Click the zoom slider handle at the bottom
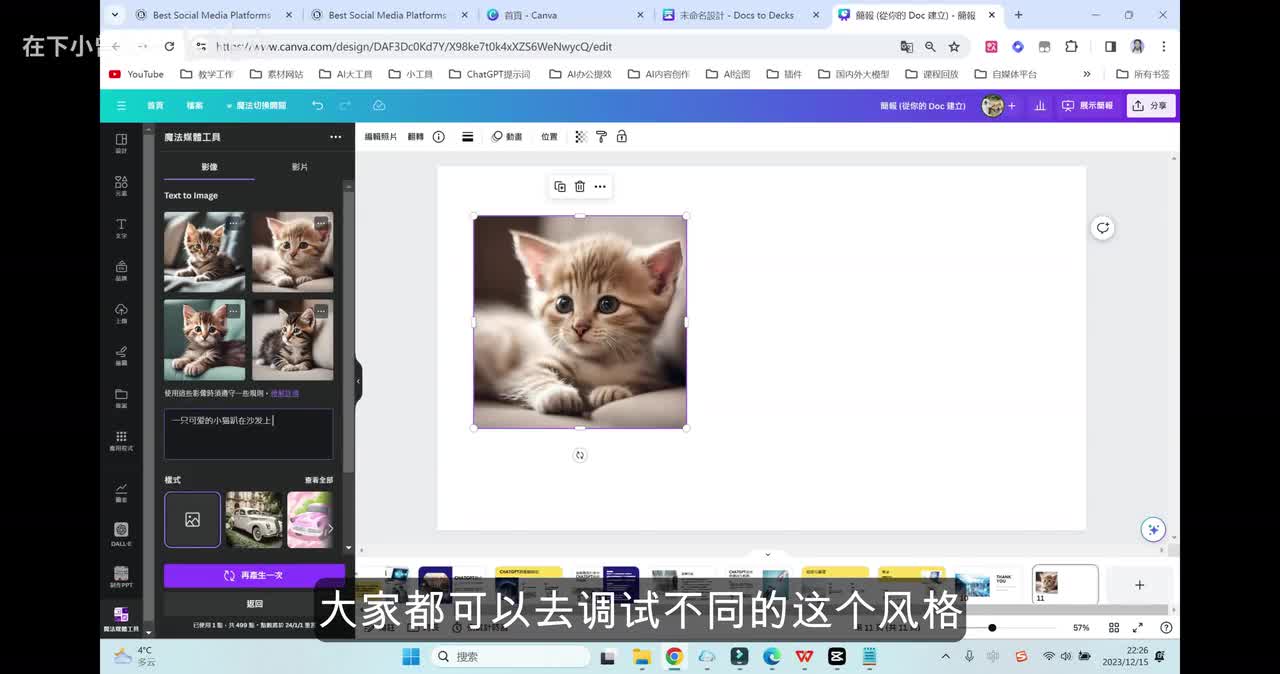The width and height of the screenshot is (1280, 674). (992, 628)
